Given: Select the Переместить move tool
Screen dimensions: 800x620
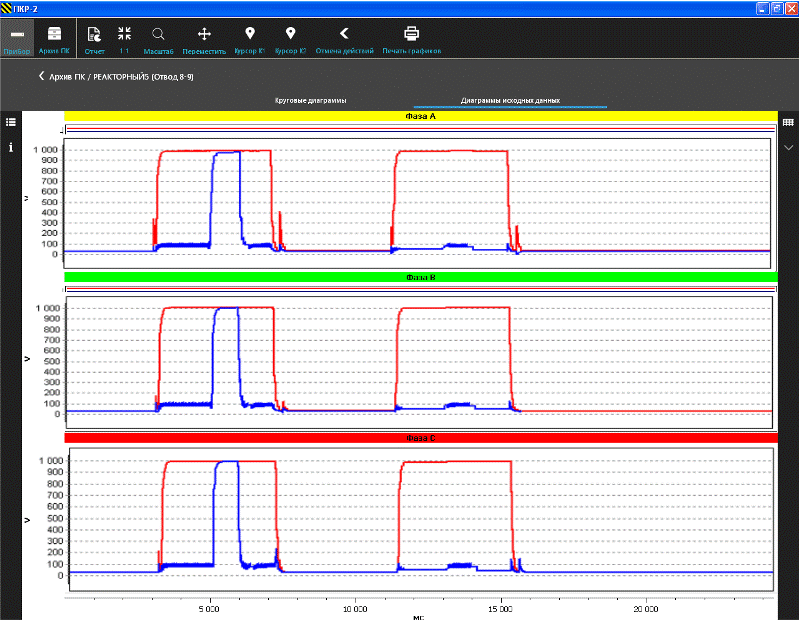Looking at the screenshot, I should click(x=204, y=40).
